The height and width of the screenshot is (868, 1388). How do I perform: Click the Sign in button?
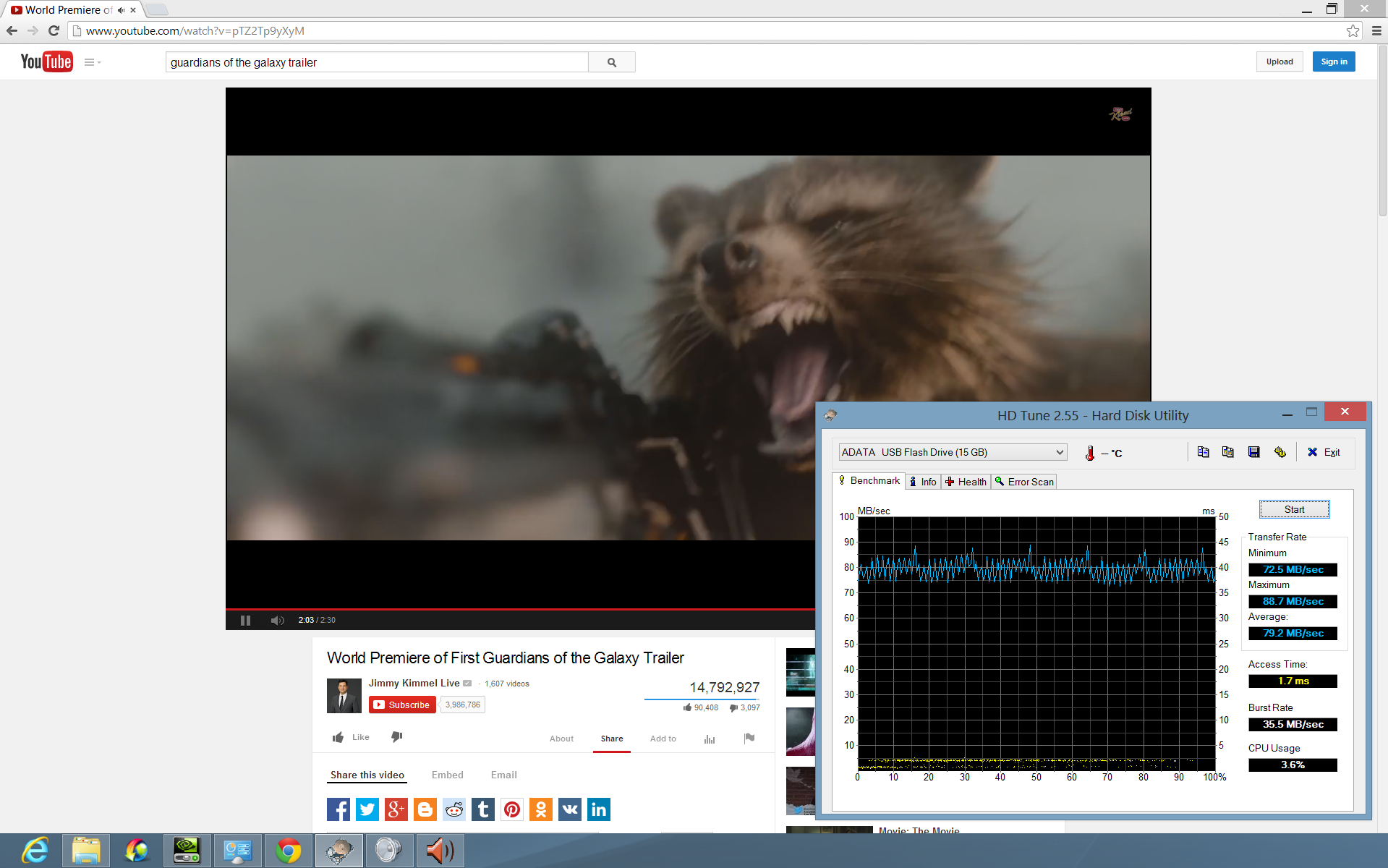point(1334,61)
